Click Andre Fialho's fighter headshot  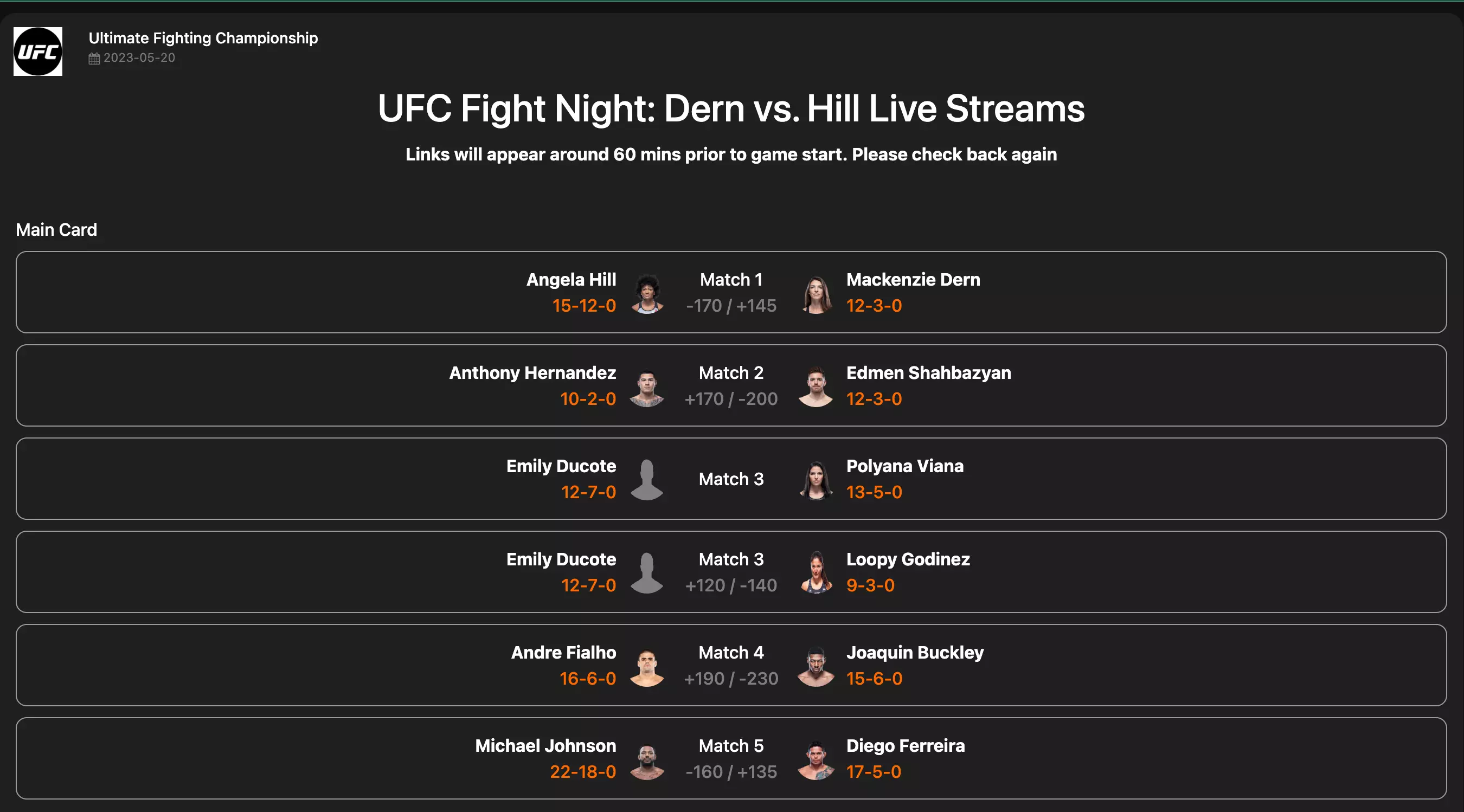click(x=647, y=667)
